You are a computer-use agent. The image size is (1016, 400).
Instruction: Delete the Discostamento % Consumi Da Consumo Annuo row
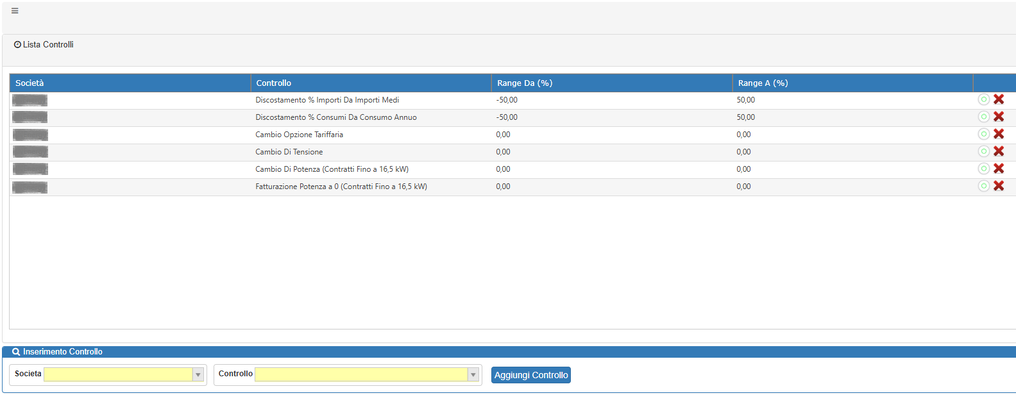(x=999, y=117)
